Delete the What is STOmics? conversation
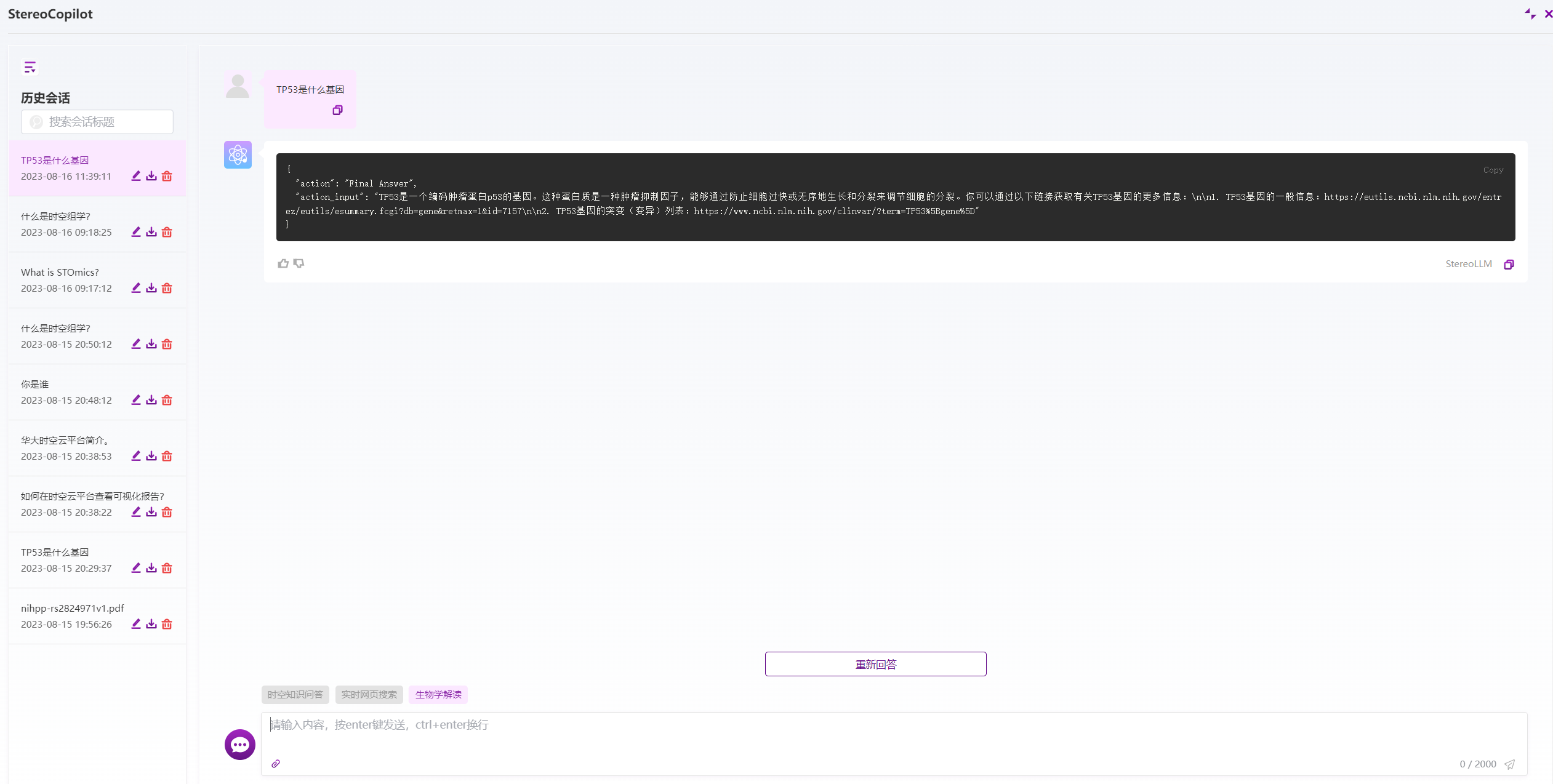The width and height of the screenshot is (1553, 784). pyautogui.click(x=167, y=288)
